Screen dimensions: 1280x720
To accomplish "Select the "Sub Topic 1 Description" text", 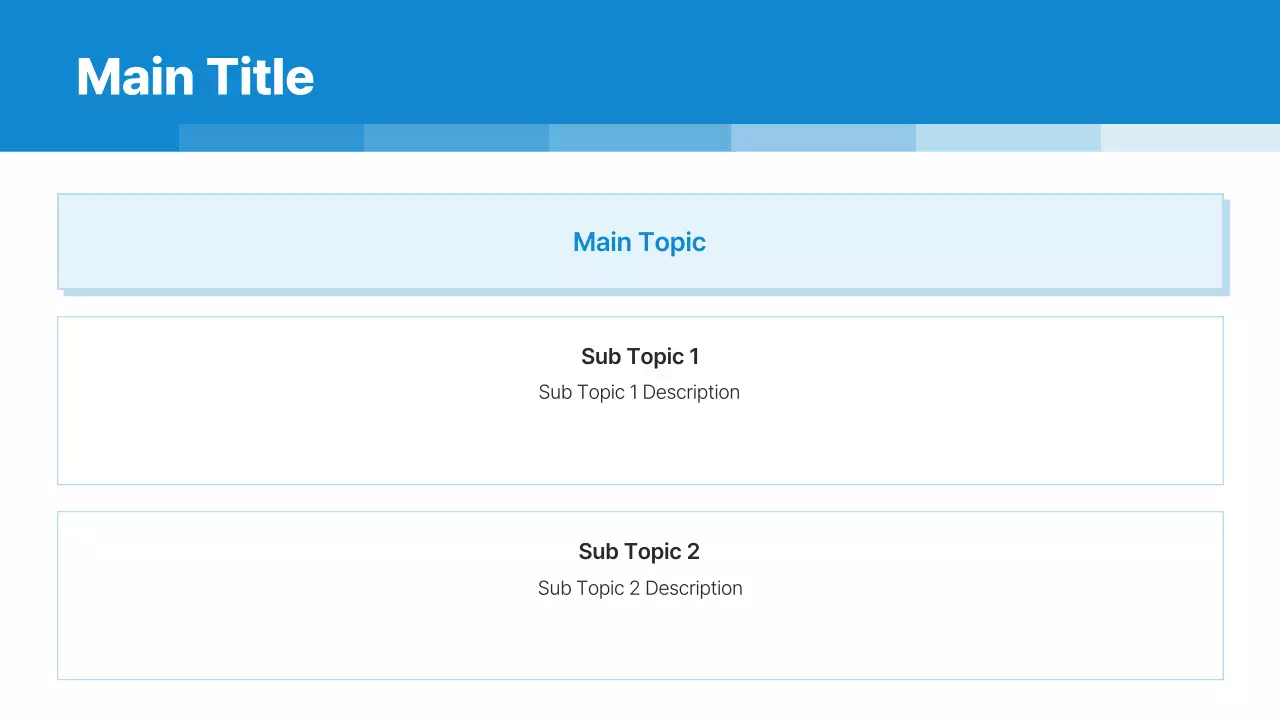I will [x=639, y=392].
